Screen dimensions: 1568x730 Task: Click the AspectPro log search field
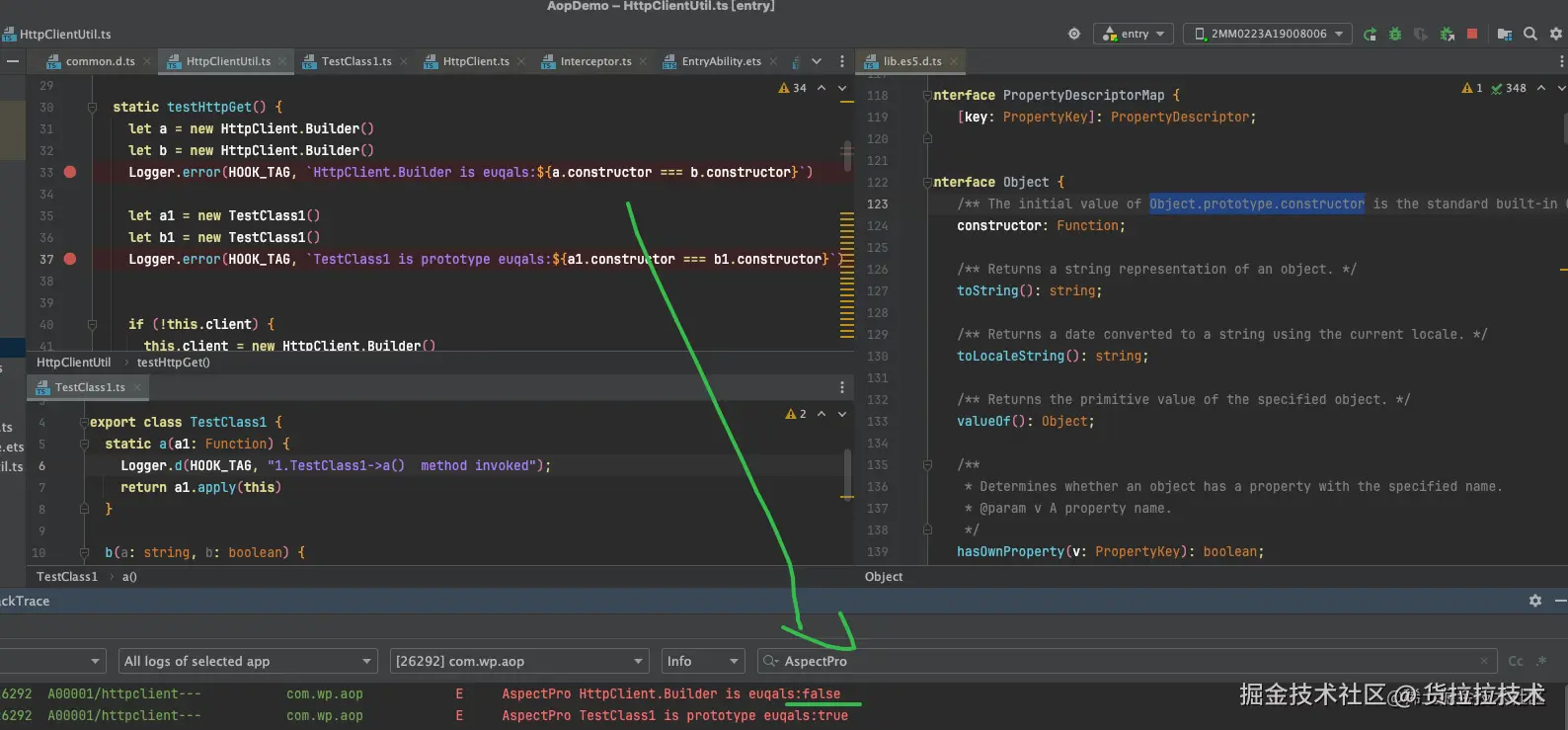[1126, 661]
